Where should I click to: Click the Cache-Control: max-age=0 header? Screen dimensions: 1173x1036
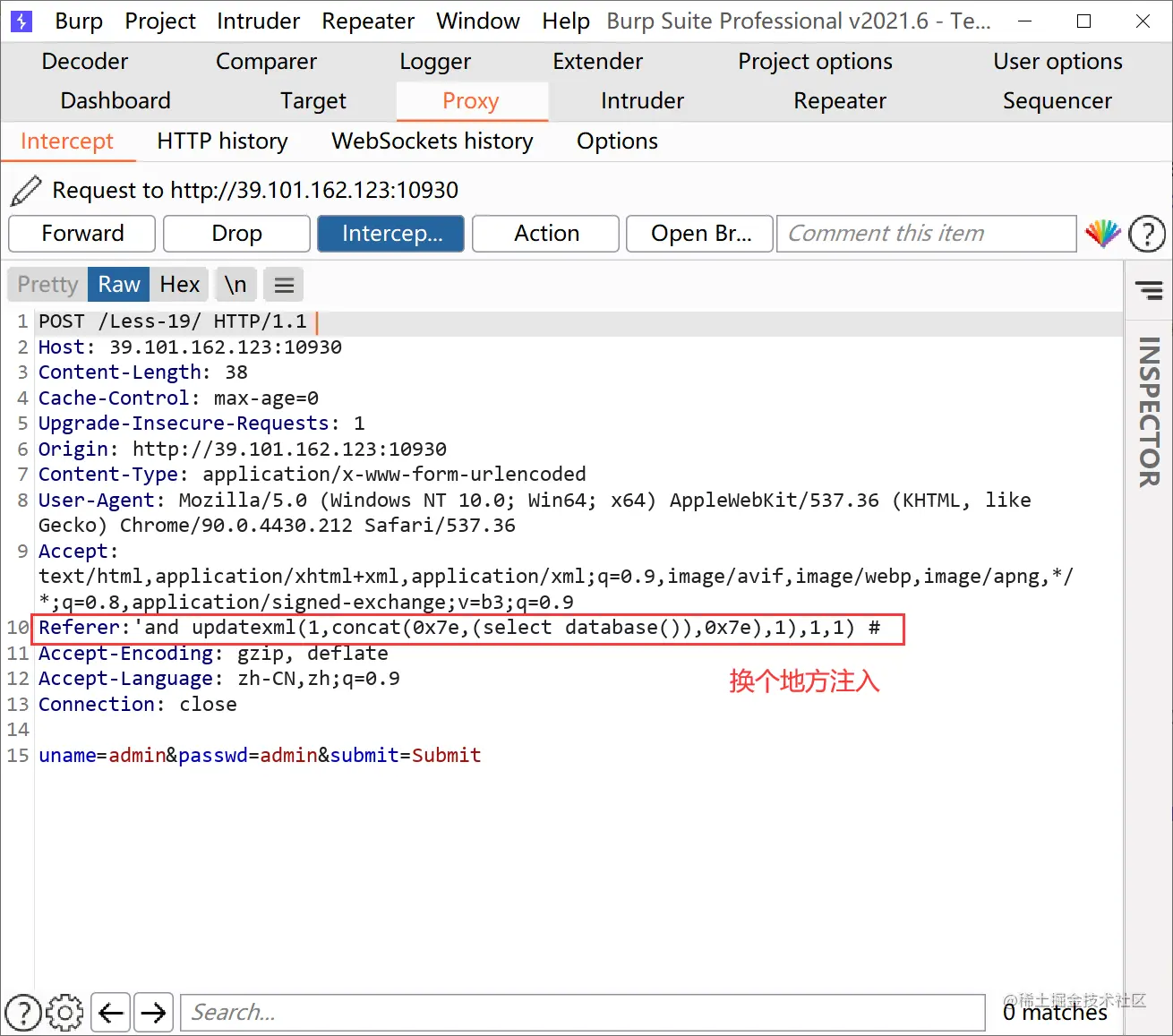(178, 398)
